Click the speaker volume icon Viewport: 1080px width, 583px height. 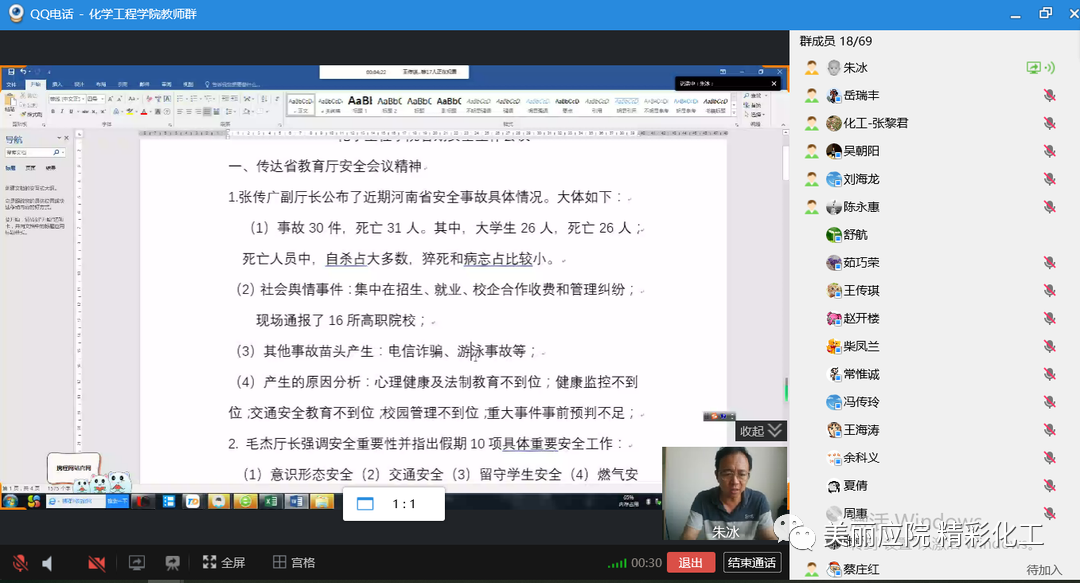point(47,563)
